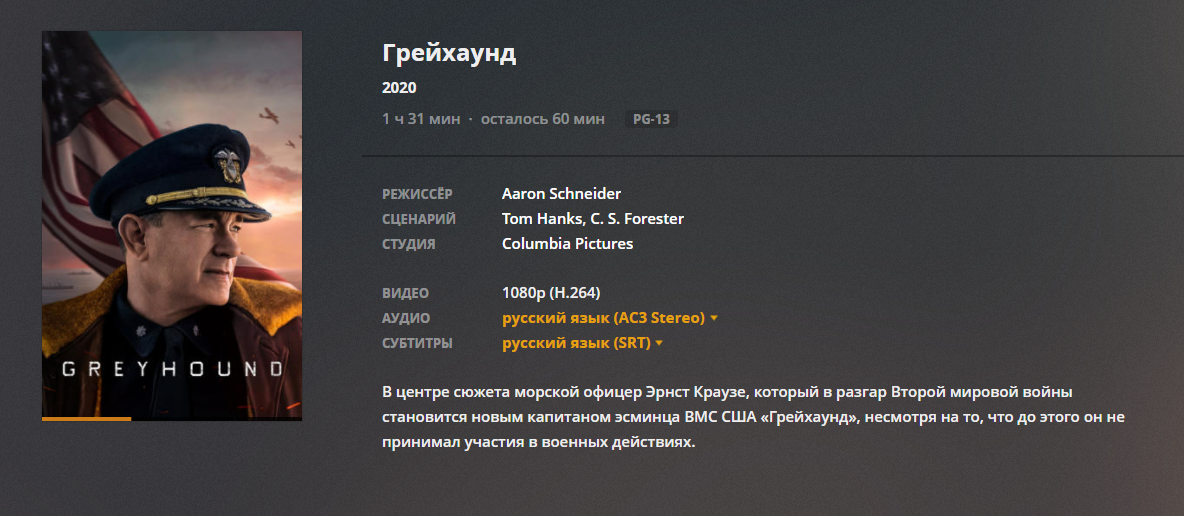The width and height of the screenshot is (1184, 516).
Task: Click the РЕЖИССЁР label
Action: pyautogui.click(x=417, y=193)
